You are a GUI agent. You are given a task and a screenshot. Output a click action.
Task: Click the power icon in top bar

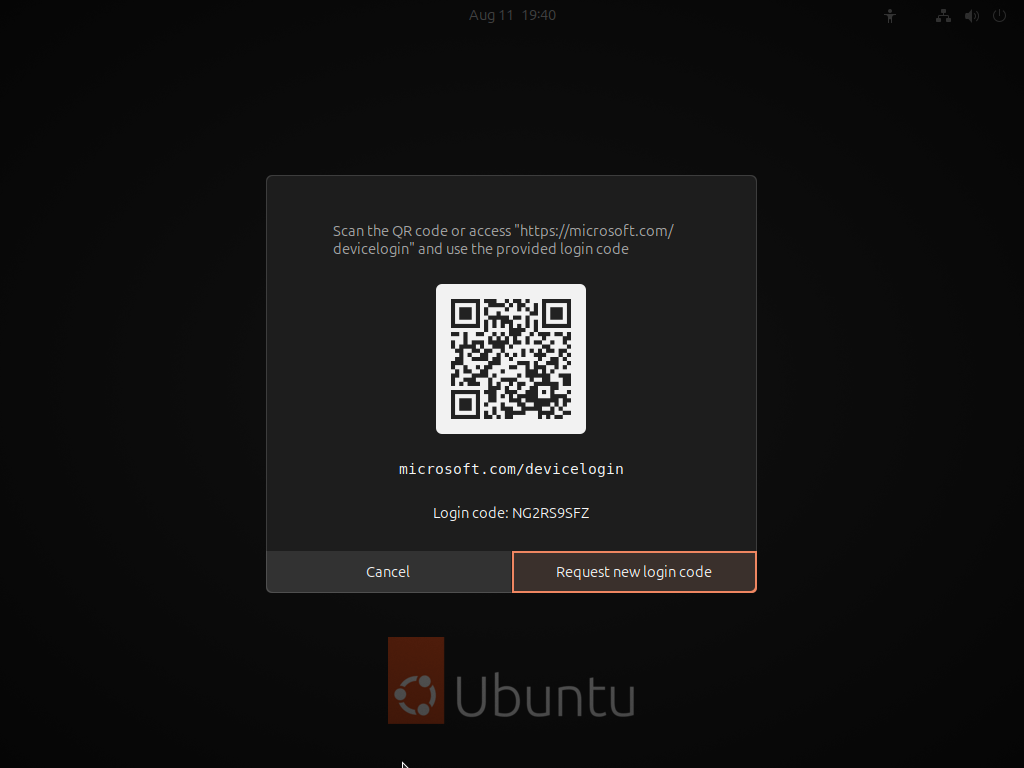point(999,16)
